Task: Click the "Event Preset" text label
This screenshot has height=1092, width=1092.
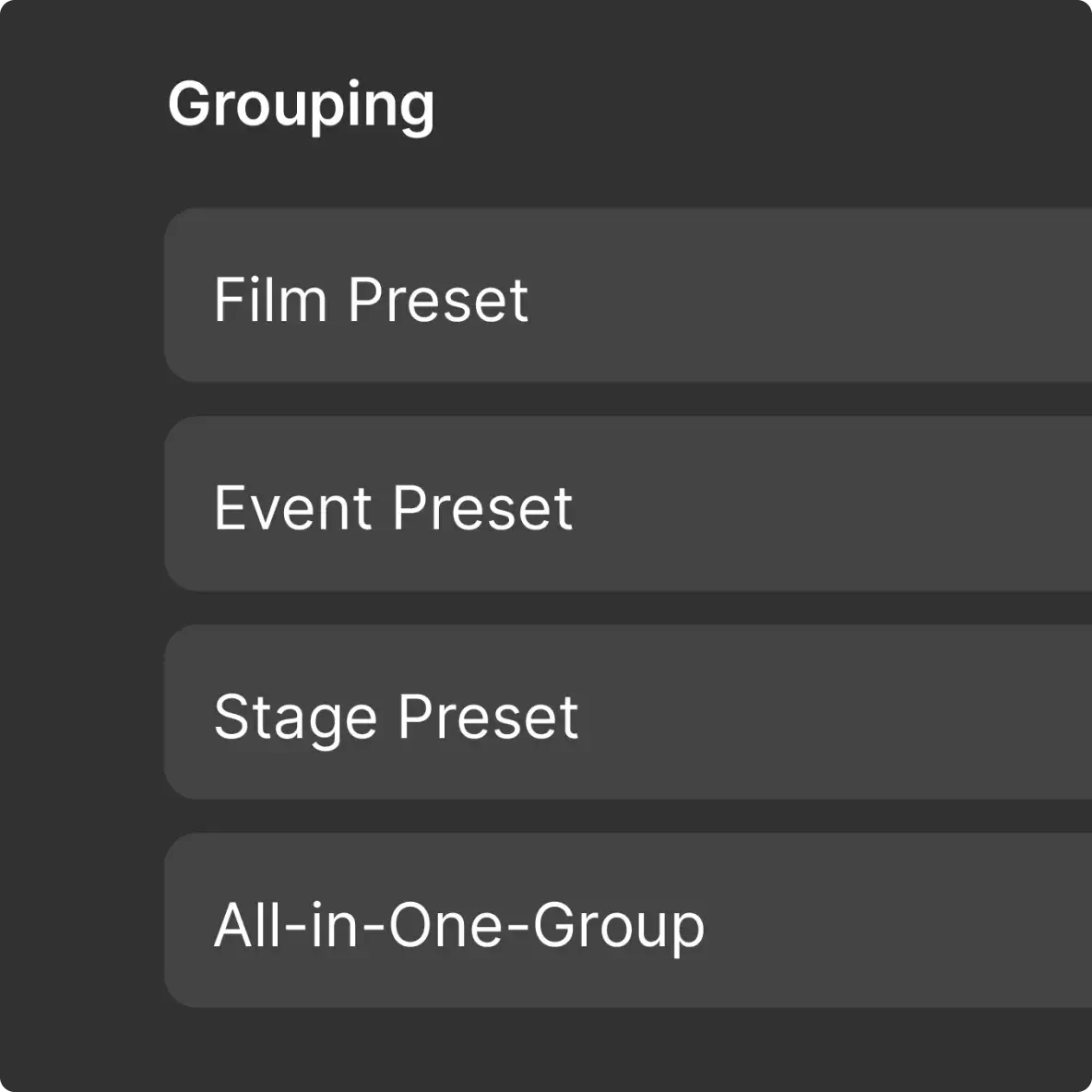Action: [393, 508]
